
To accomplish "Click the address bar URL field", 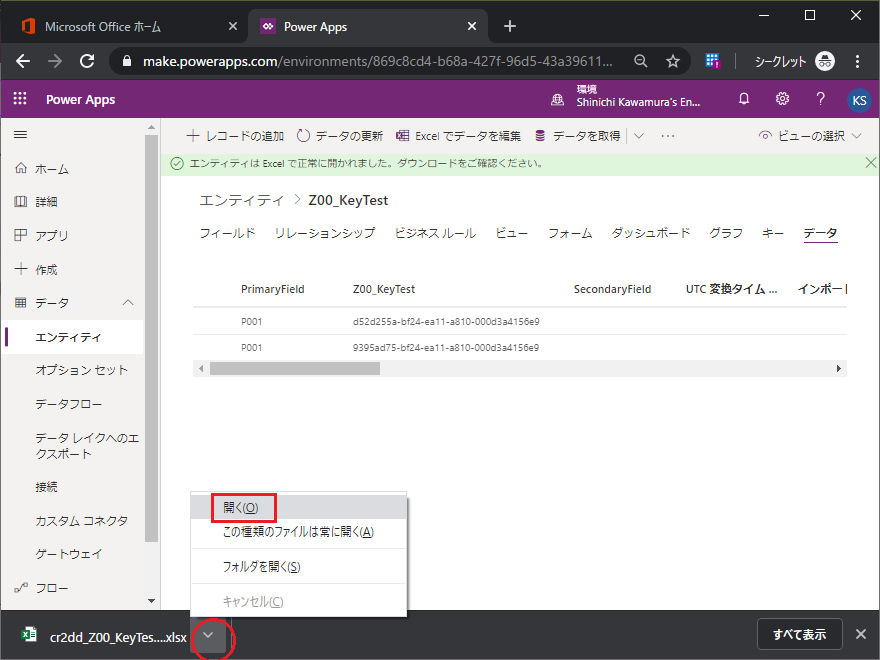I will pyautogui.click(x=377, y=61).
